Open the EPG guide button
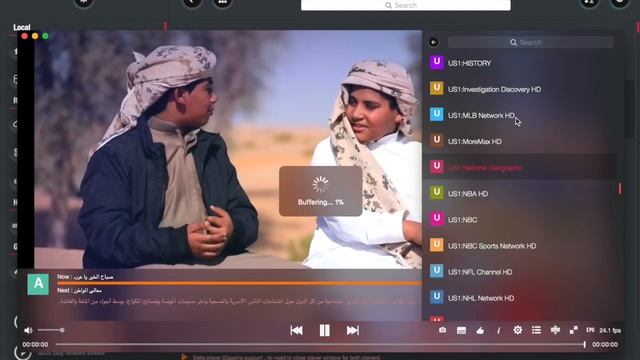The height and width of the screenshot is (360, 640). [x=590, y=330]
